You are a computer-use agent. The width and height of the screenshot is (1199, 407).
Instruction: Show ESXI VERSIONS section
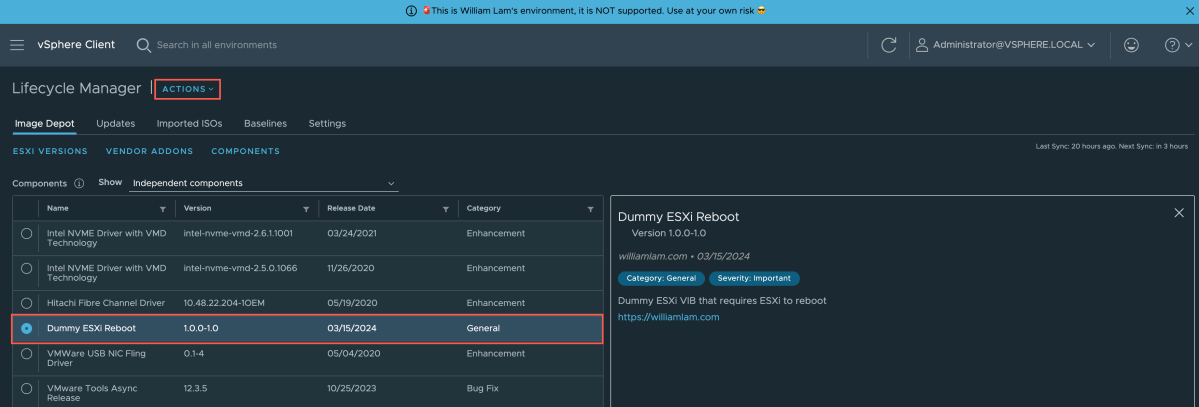(x=50, y=151)
